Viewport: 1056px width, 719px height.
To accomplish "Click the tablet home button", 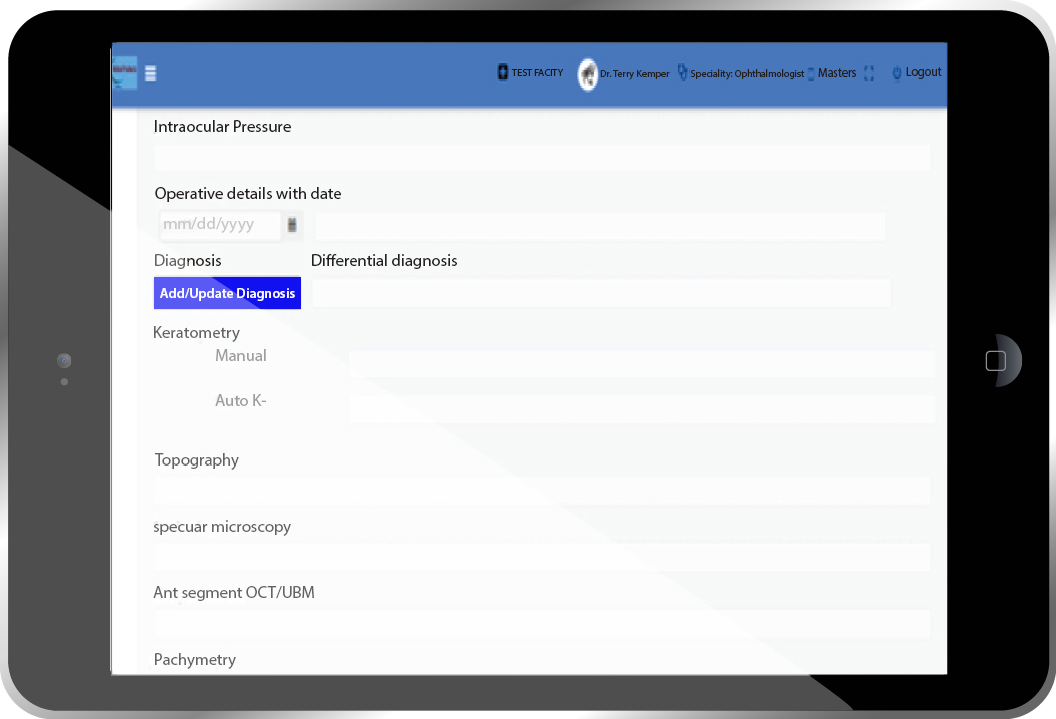I will (x=996, y=361).
